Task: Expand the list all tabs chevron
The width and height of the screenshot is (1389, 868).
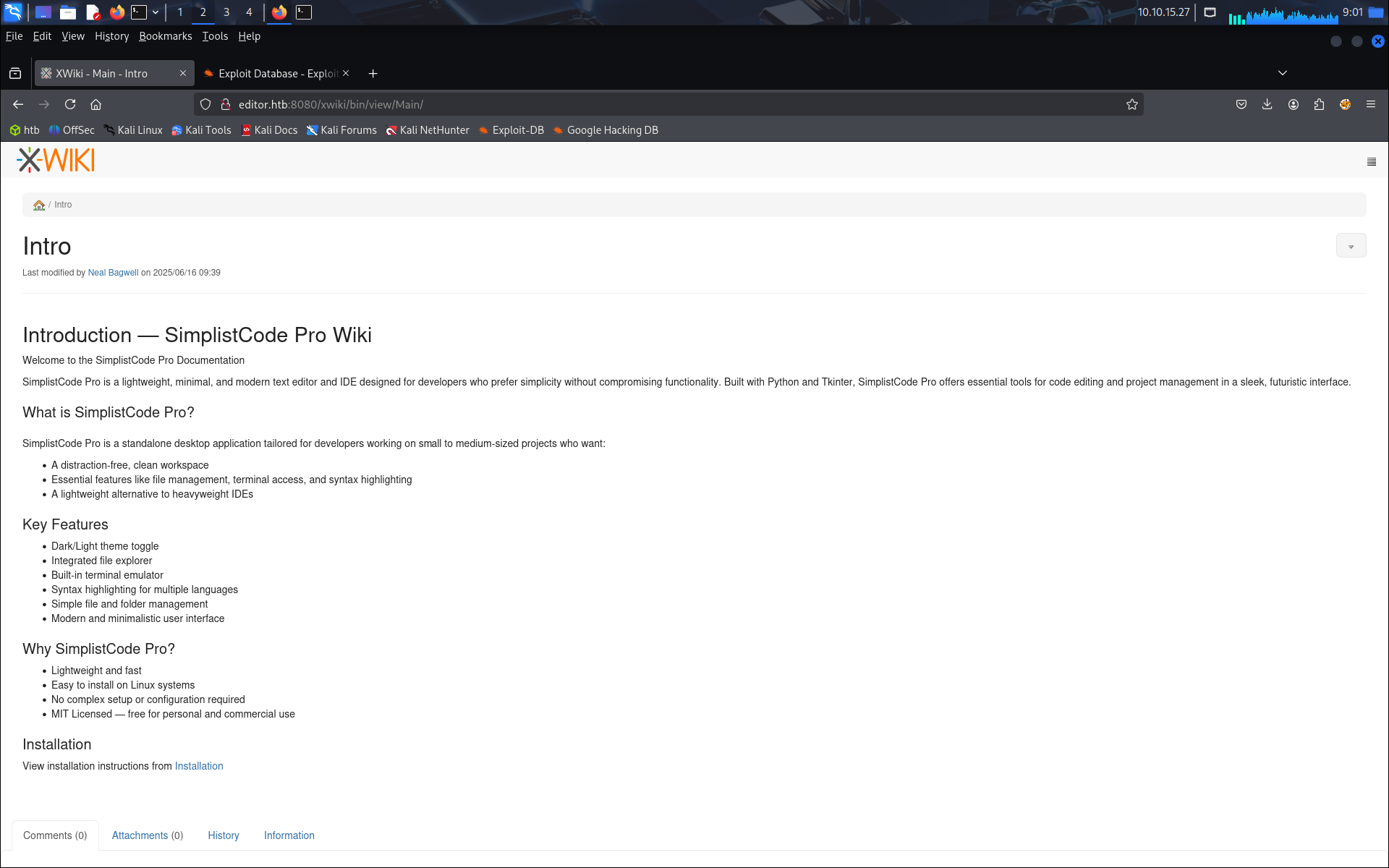Action: (x=1282, y=73)
